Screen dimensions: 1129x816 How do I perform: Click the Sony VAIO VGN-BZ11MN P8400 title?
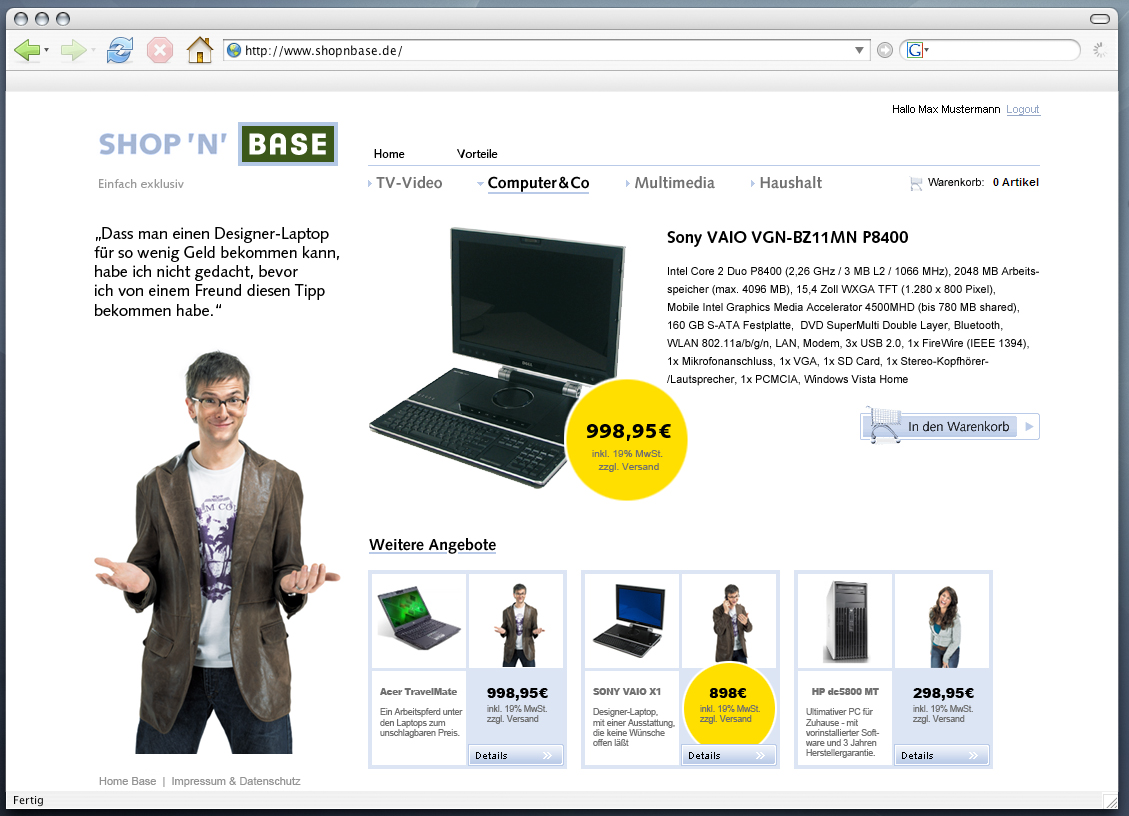788,238
